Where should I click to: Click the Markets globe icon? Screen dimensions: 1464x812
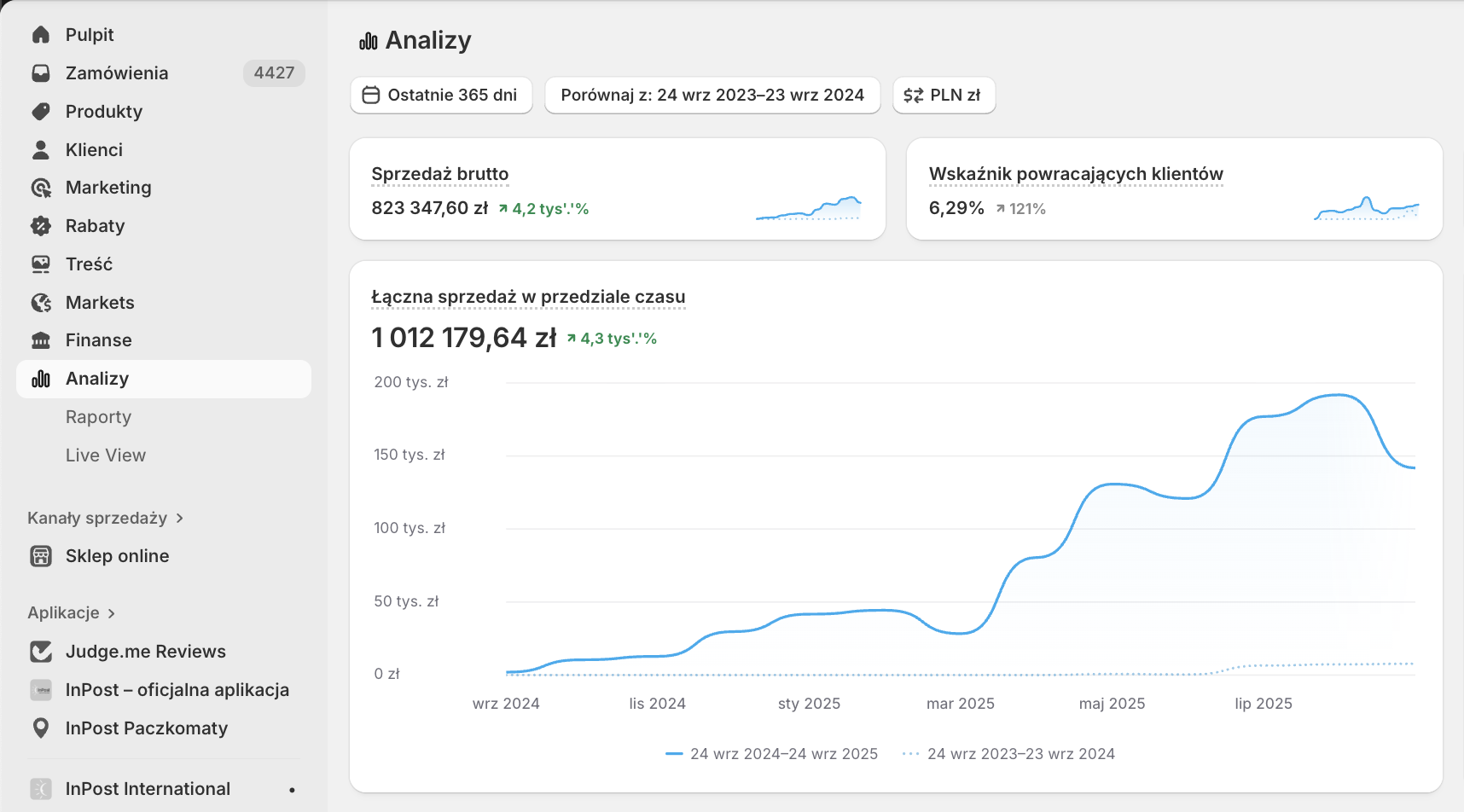click(x=41, y=303)
